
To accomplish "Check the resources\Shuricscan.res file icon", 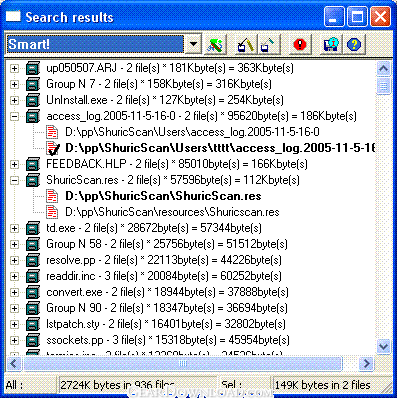I will click(52, 212).
